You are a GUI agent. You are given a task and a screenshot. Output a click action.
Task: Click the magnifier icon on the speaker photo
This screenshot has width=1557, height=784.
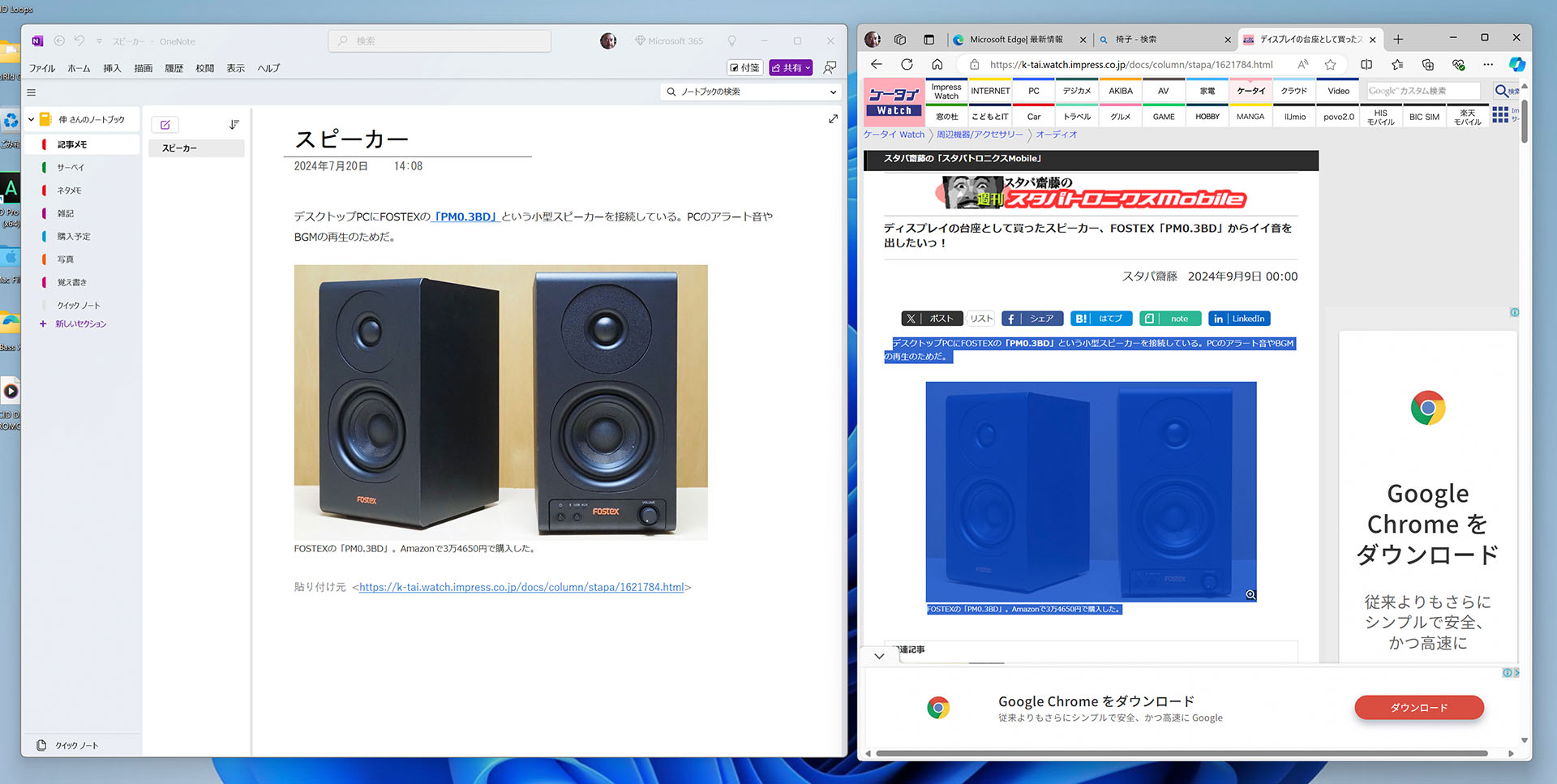click(1250, 594)
